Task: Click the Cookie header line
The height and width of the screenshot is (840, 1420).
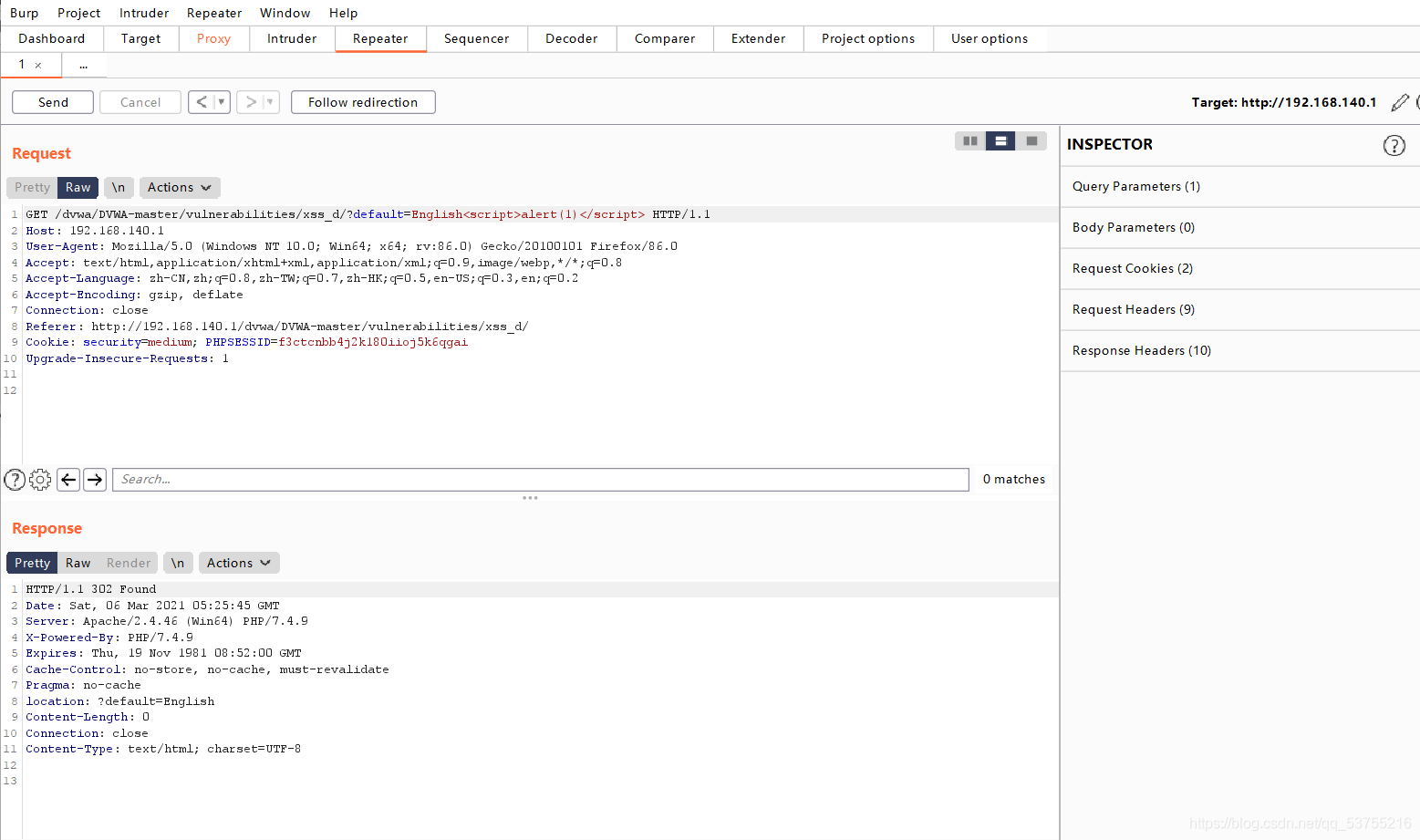Action: click(x=246, y=342)
